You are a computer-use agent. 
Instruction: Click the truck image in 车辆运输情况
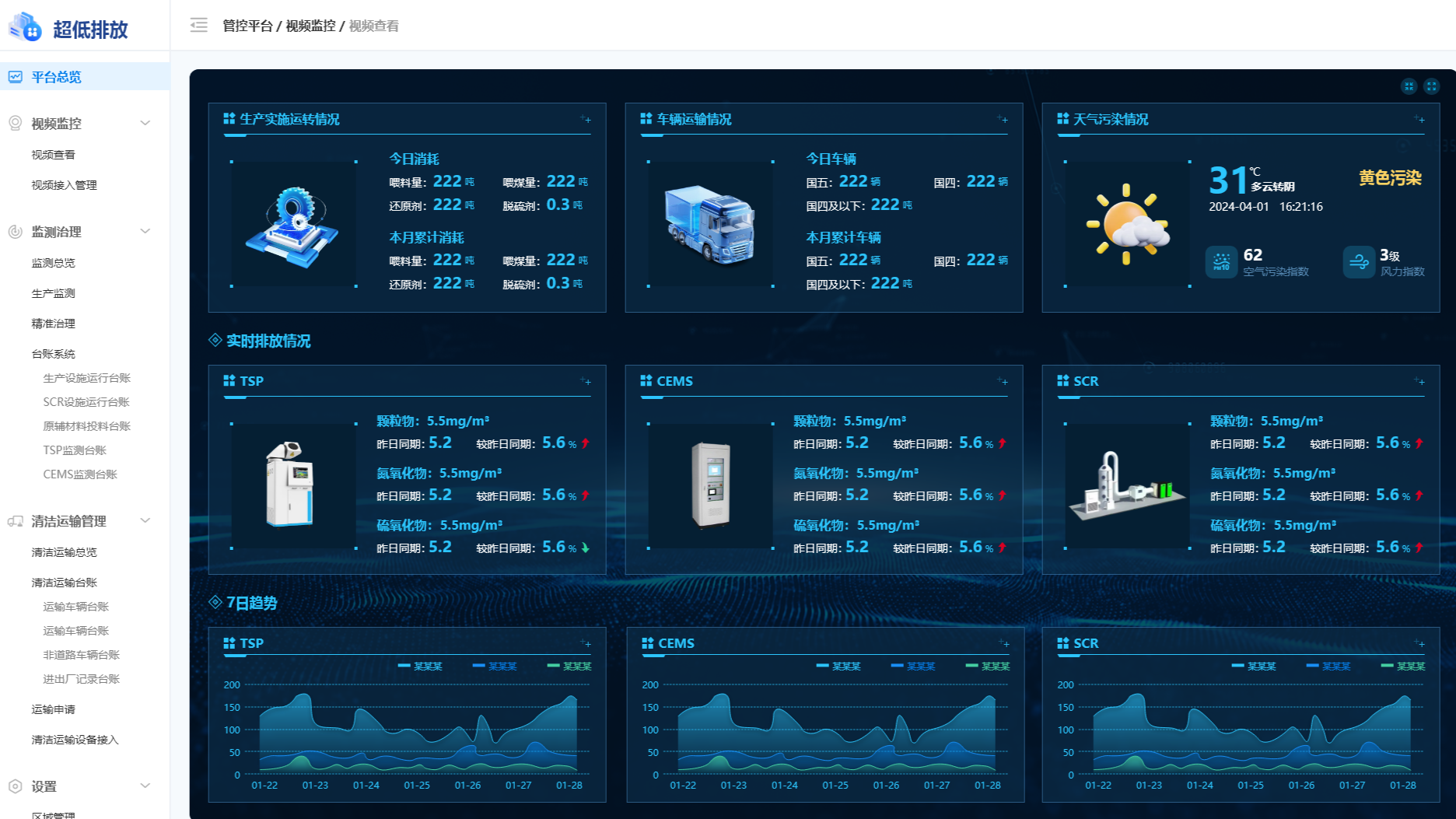coord(709,224)
